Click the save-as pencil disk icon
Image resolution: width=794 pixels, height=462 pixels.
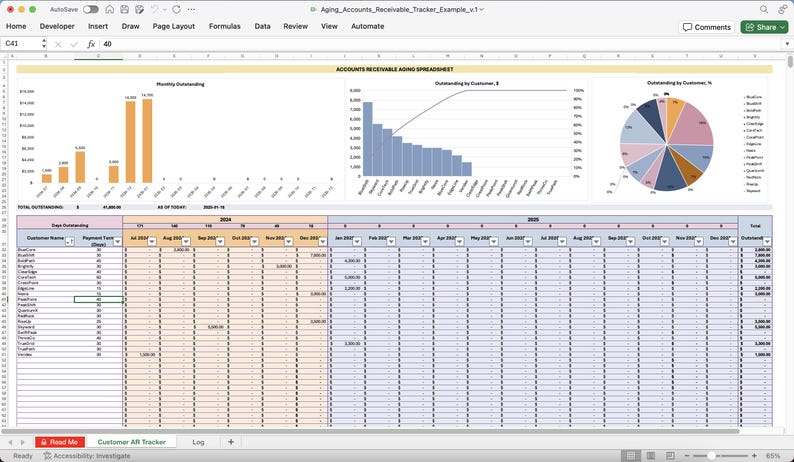point(139,10)
